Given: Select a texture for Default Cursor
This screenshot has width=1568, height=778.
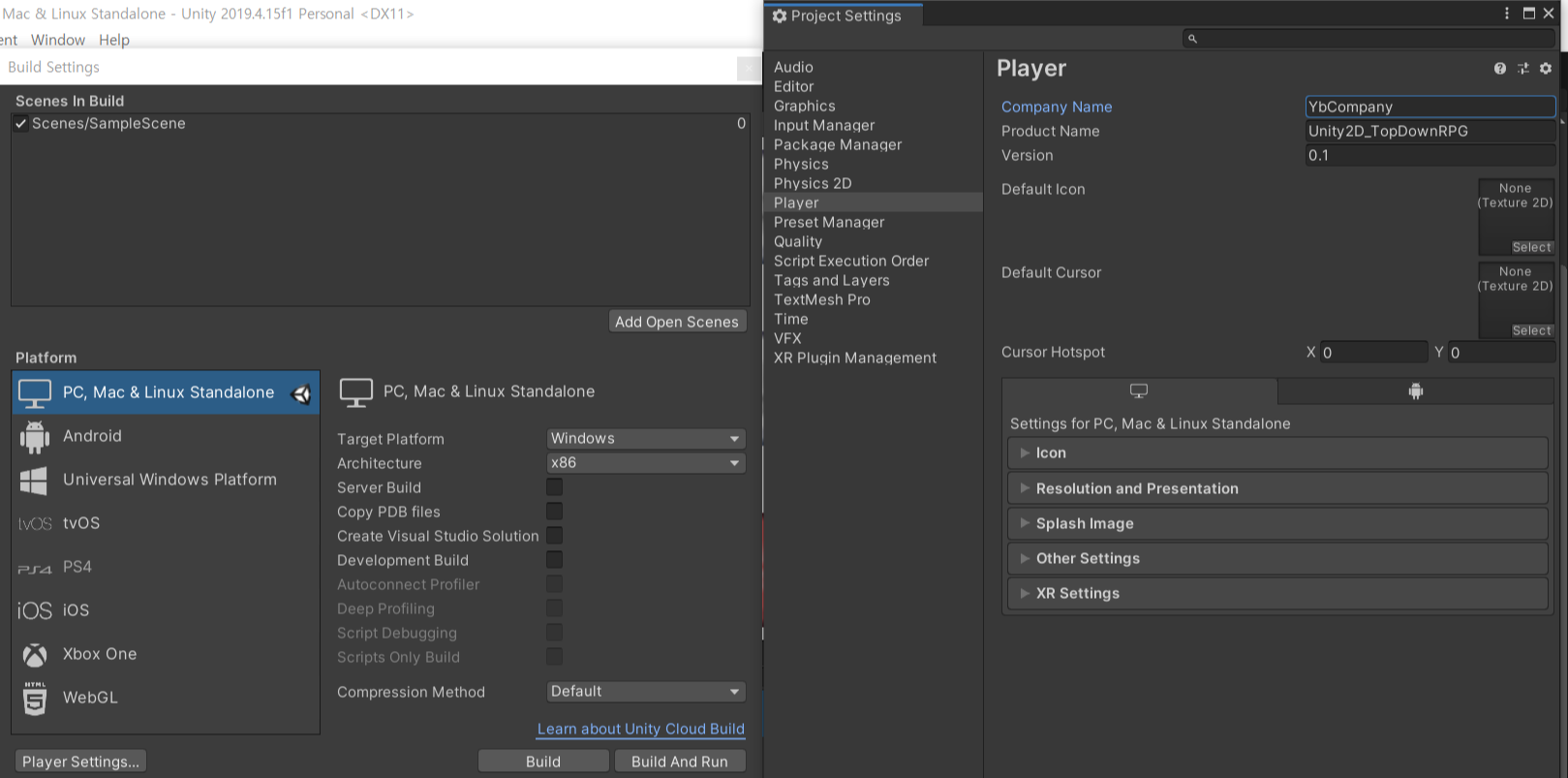Looking at the screenshot, I should tap(1531, 330).
